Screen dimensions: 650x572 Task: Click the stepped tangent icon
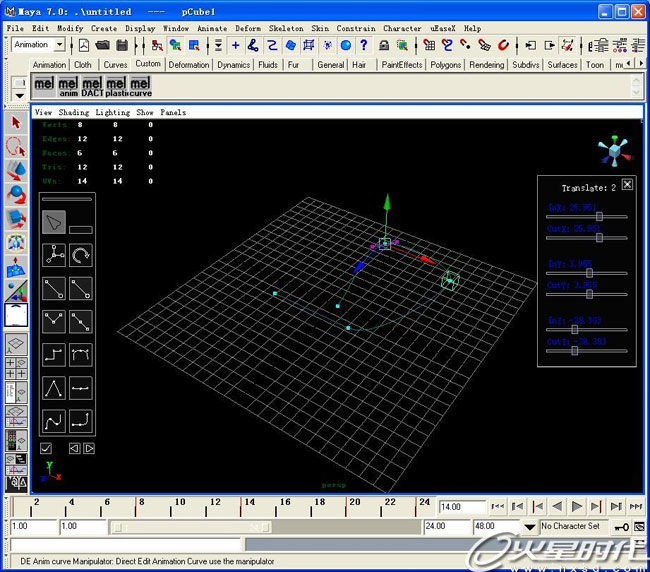[x=54, y=355]
